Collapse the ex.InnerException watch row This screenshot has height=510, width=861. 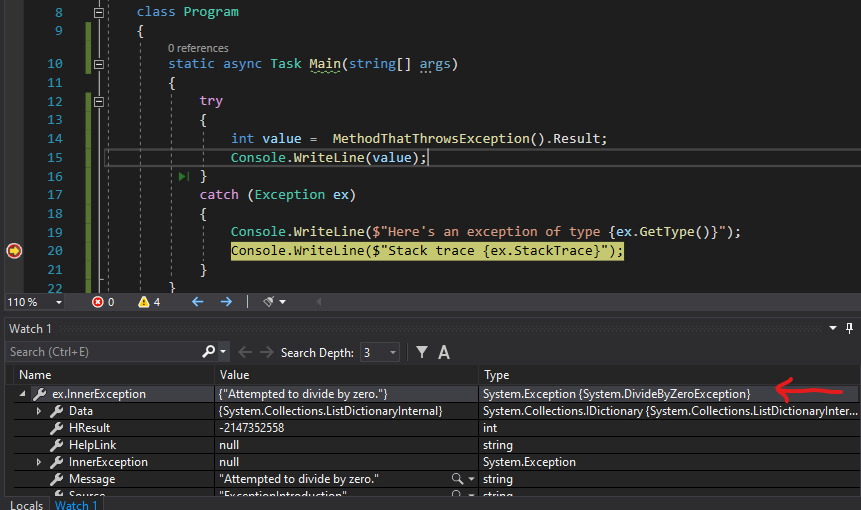coord(22,394)
